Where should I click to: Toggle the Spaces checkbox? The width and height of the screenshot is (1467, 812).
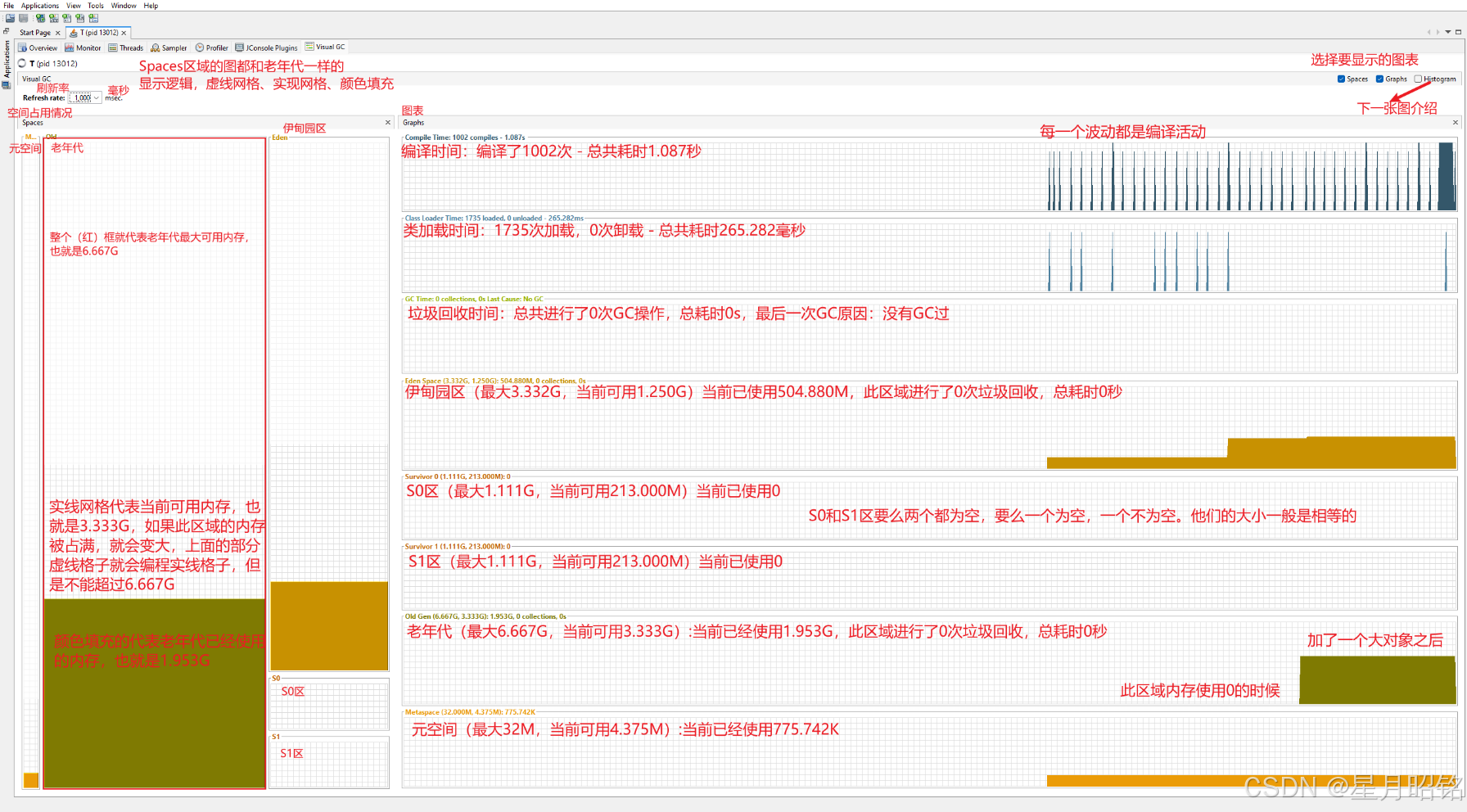click(1341, 79)
